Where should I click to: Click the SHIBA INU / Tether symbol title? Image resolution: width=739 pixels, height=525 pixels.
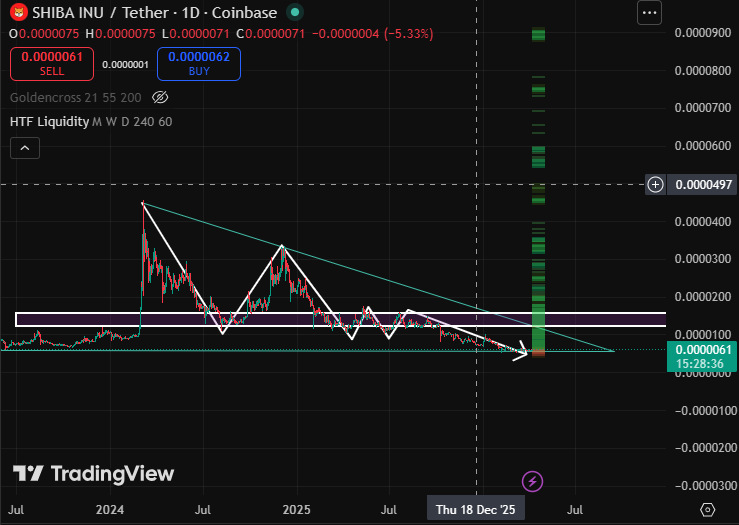click(154, 13)
